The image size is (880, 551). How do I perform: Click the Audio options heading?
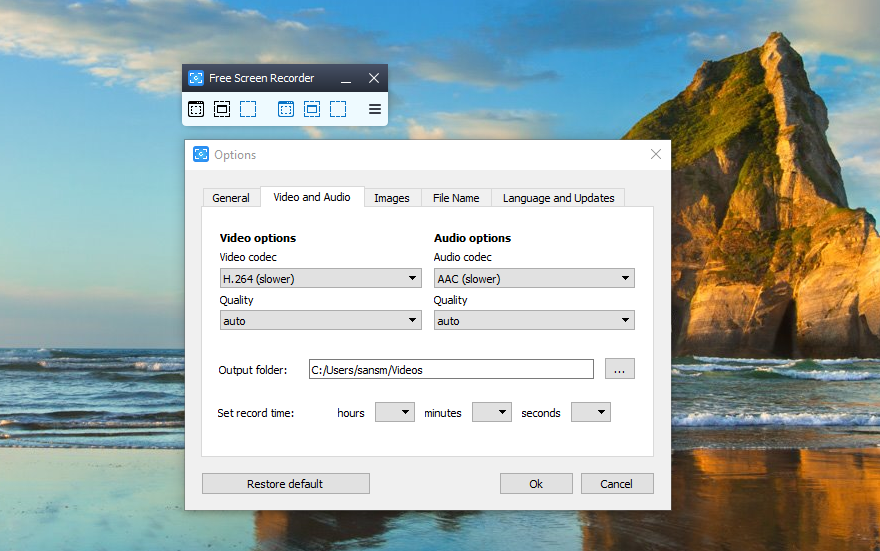click(x=473, y=238)
